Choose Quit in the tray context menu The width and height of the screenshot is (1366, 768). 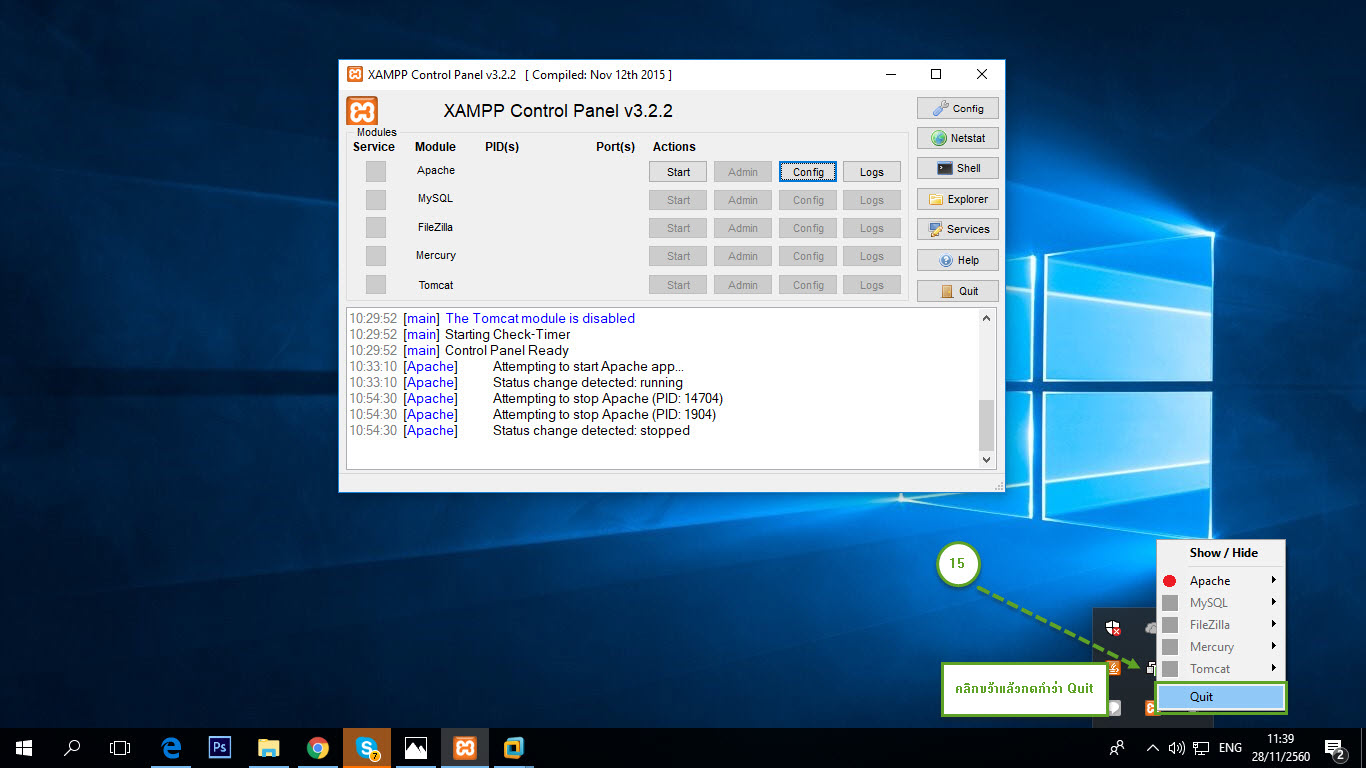click(x=1221, y=697)
